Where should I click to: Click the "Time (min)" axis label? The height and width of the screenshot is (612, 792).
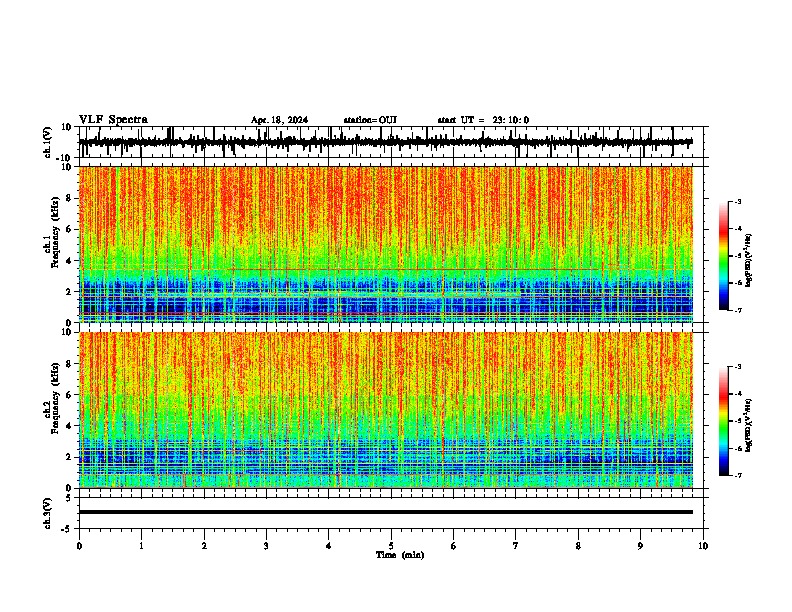coord(400,555)
